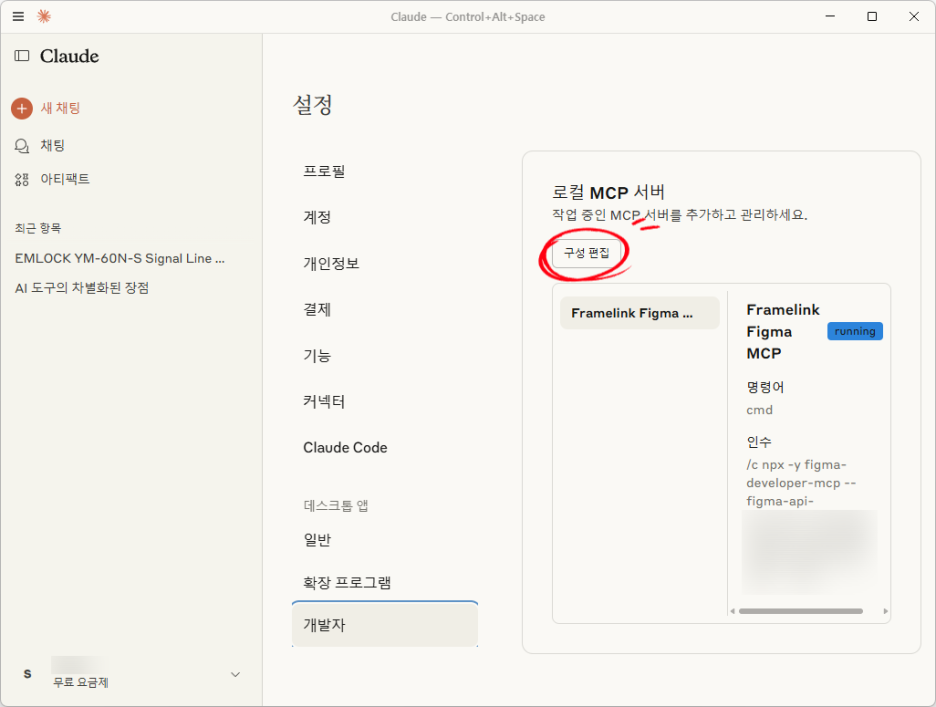Click the Framelink Figma MCP title in details
The width and height of the screenshot is (936, 707).
(783, 331)
